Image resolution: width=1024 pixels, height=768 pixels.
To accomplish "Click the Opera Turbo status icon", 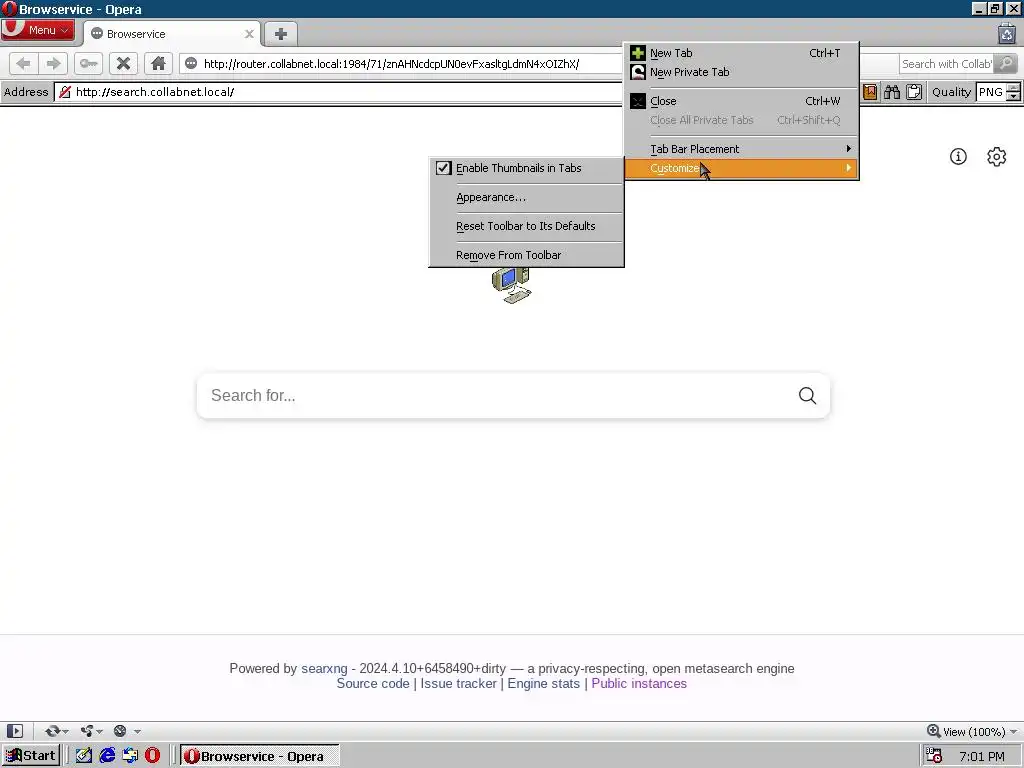I will tap(120, 731).
